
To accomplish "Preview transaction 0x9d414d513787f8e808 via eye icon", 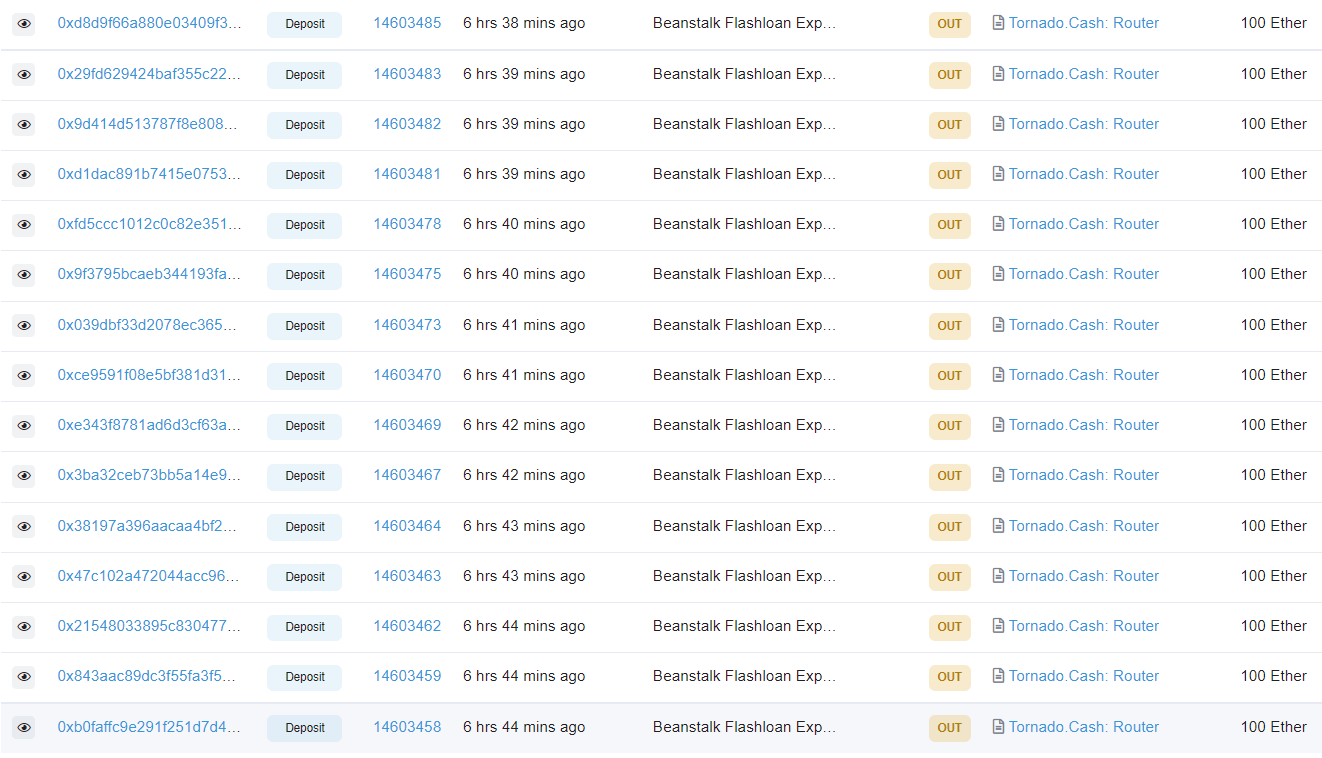I will click(x=24, y=125).
